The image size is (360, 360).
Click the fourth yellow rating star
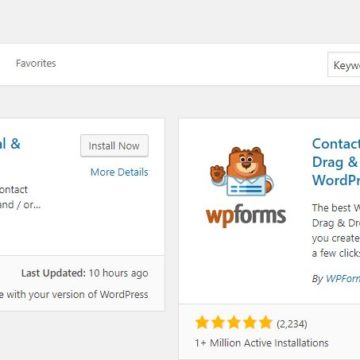tap(250, 323)
